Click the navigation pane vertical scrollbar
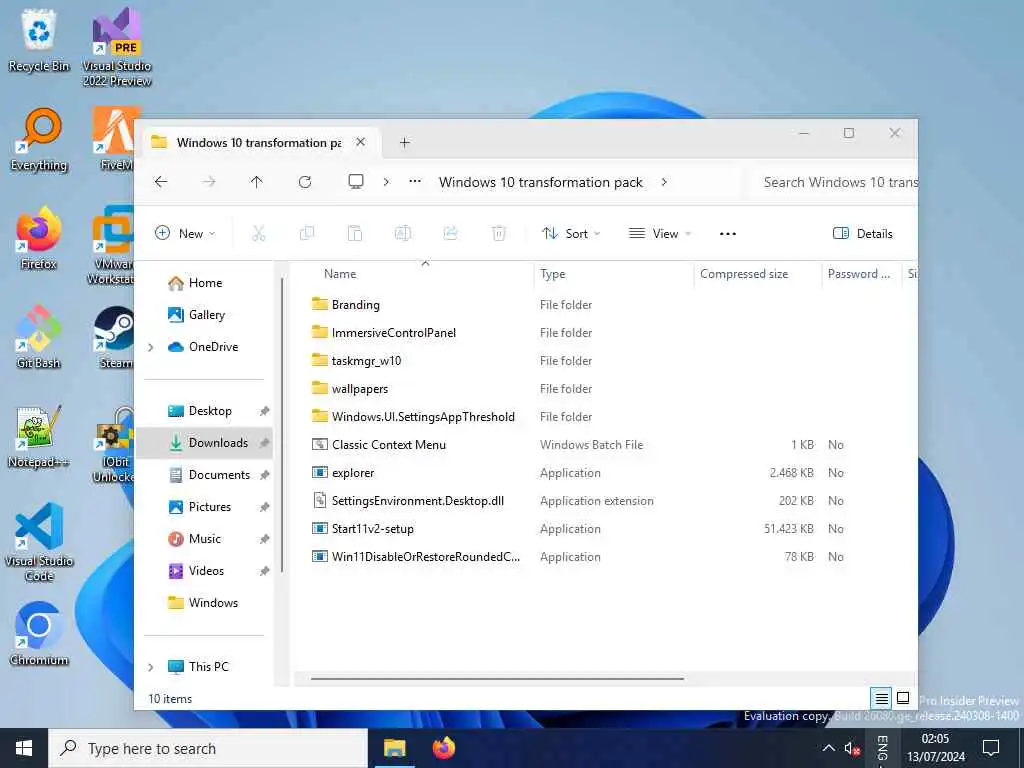Viewport: 1024px width, 768px height. point(282,424)
